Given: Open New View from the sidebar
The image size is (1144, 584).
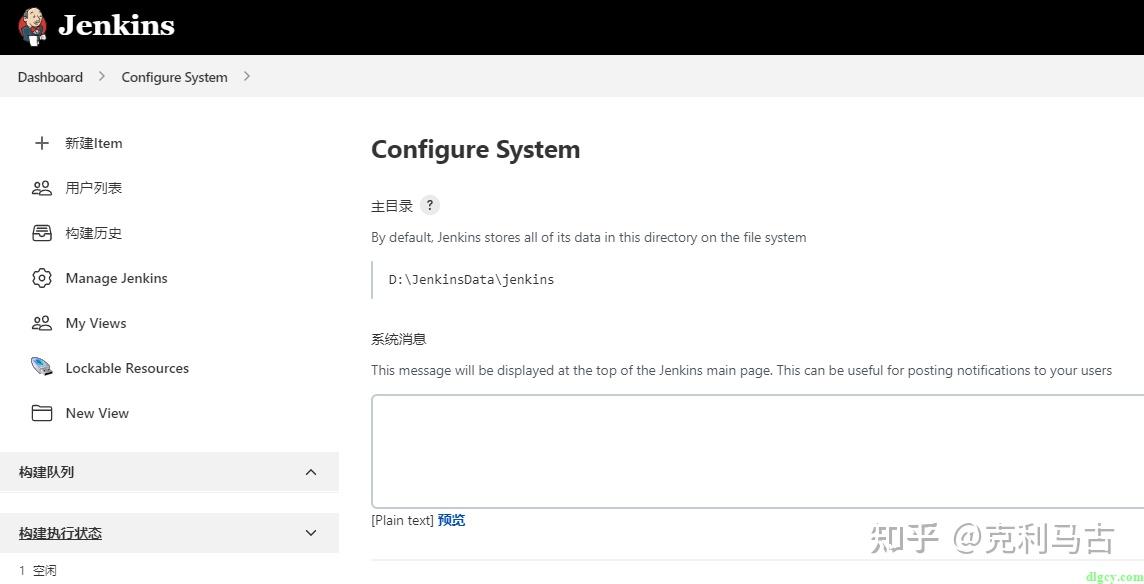Looking at the screenshot, I should pyautogui.click(x=97, y=413).
